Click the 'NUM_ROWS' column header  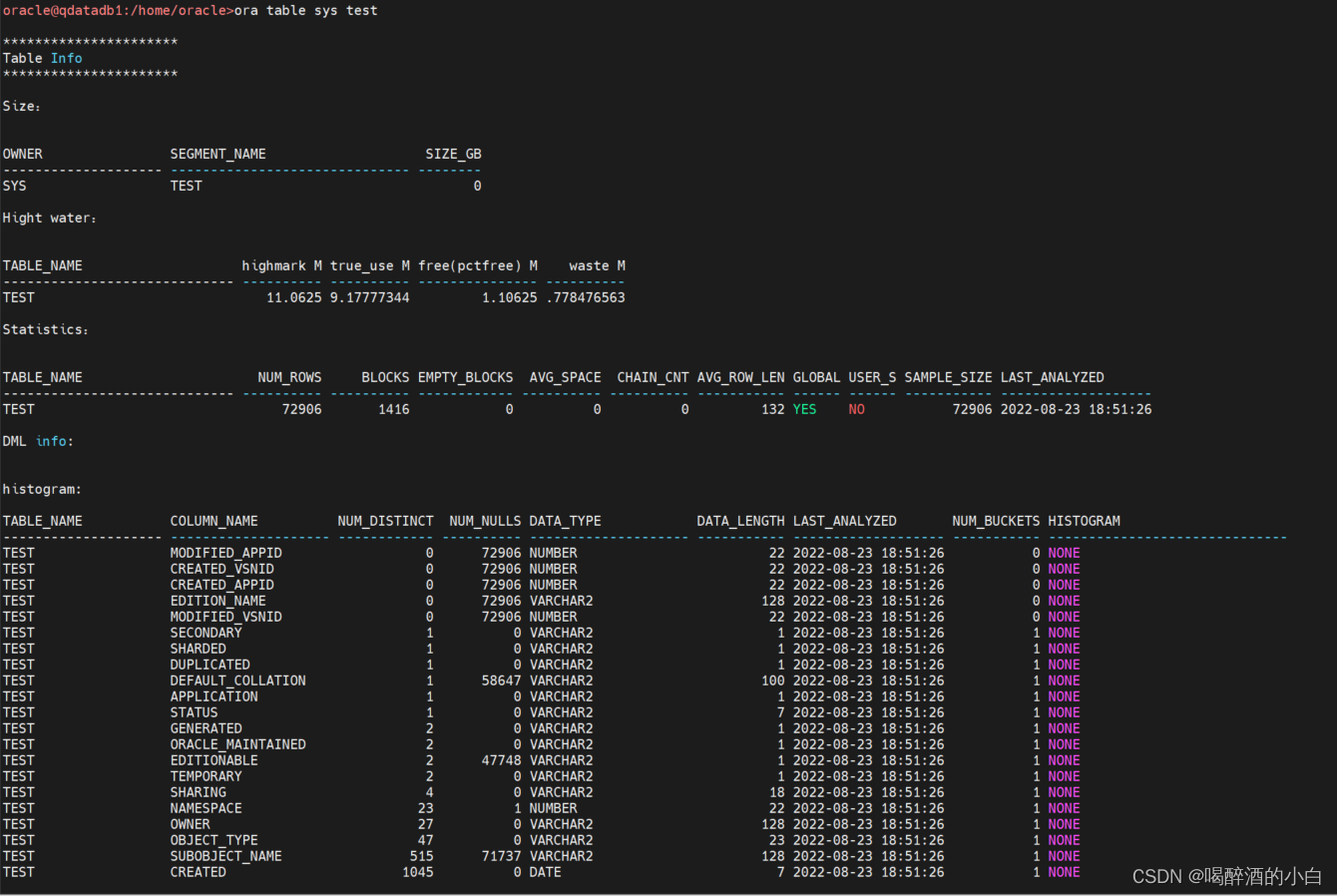(x=289, y=377)
